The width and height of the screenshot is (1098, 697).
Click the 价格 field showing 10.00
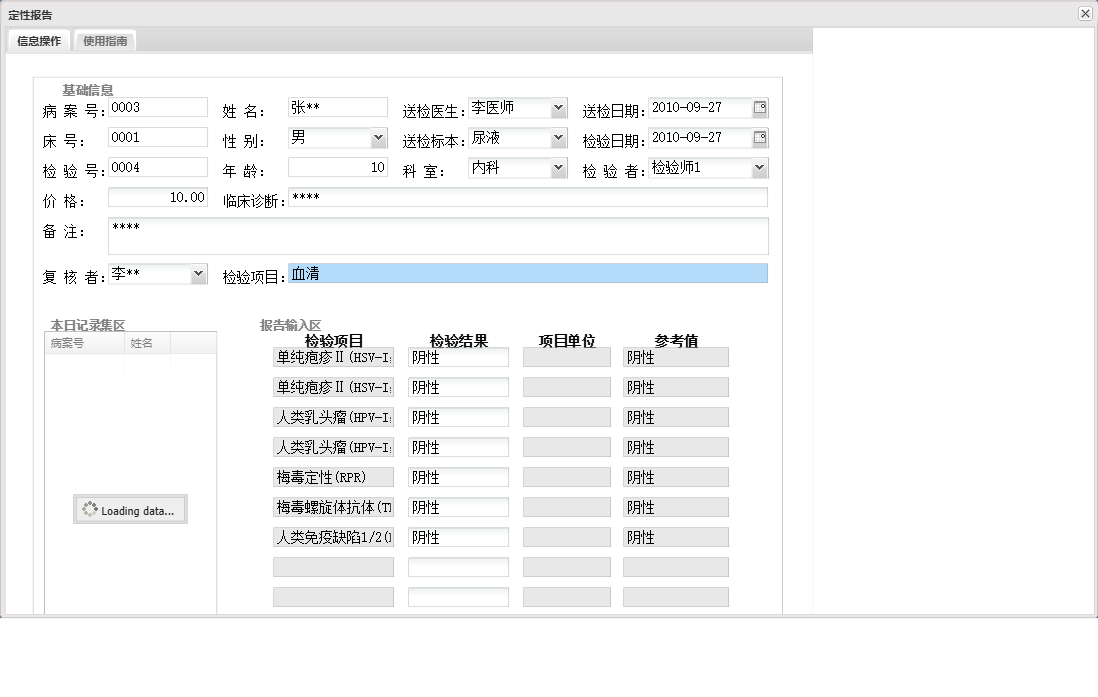click(x=157, y=197)
